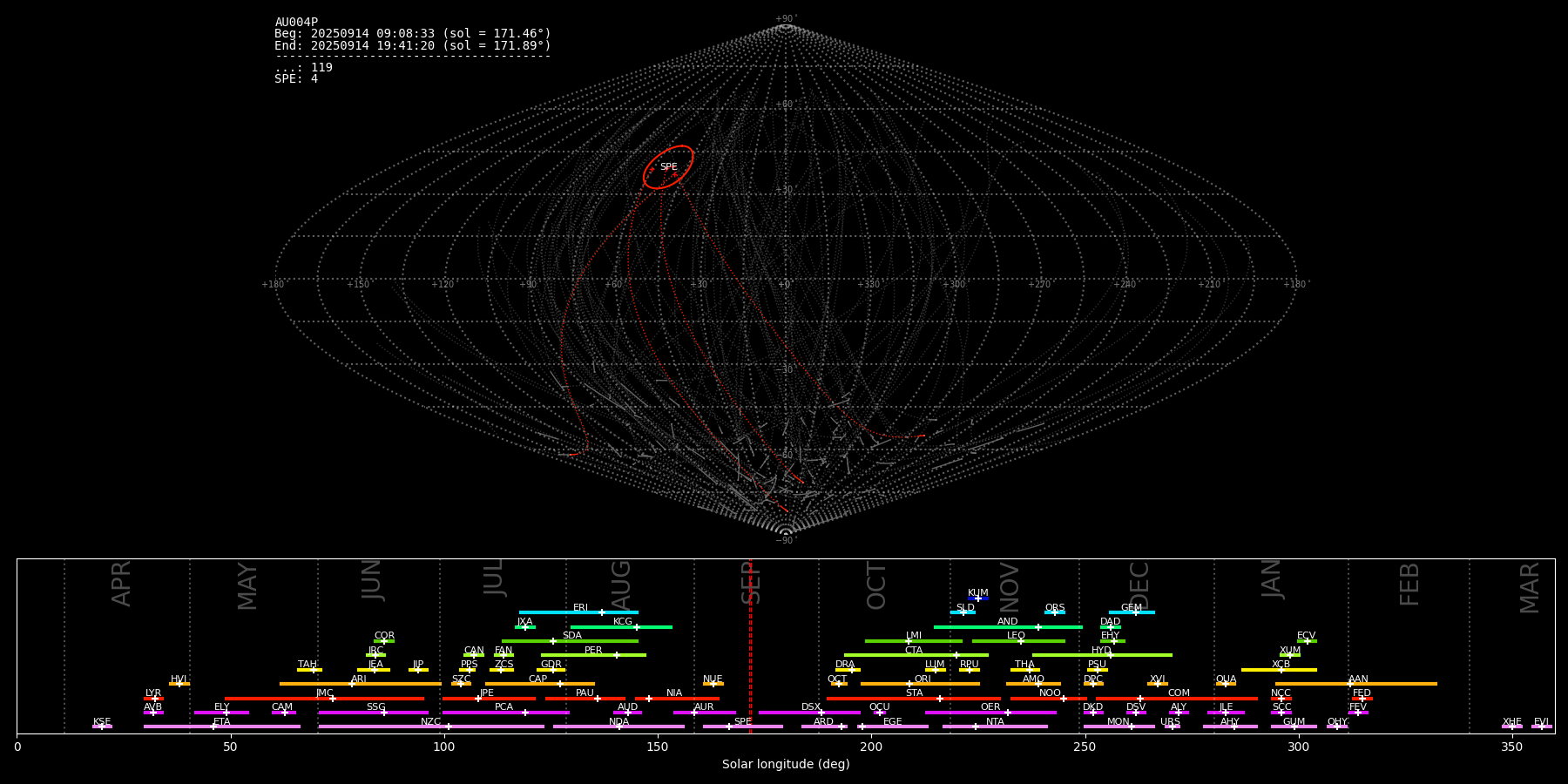
Task: Select the STA shower label
Action: (x=914, y=693)
